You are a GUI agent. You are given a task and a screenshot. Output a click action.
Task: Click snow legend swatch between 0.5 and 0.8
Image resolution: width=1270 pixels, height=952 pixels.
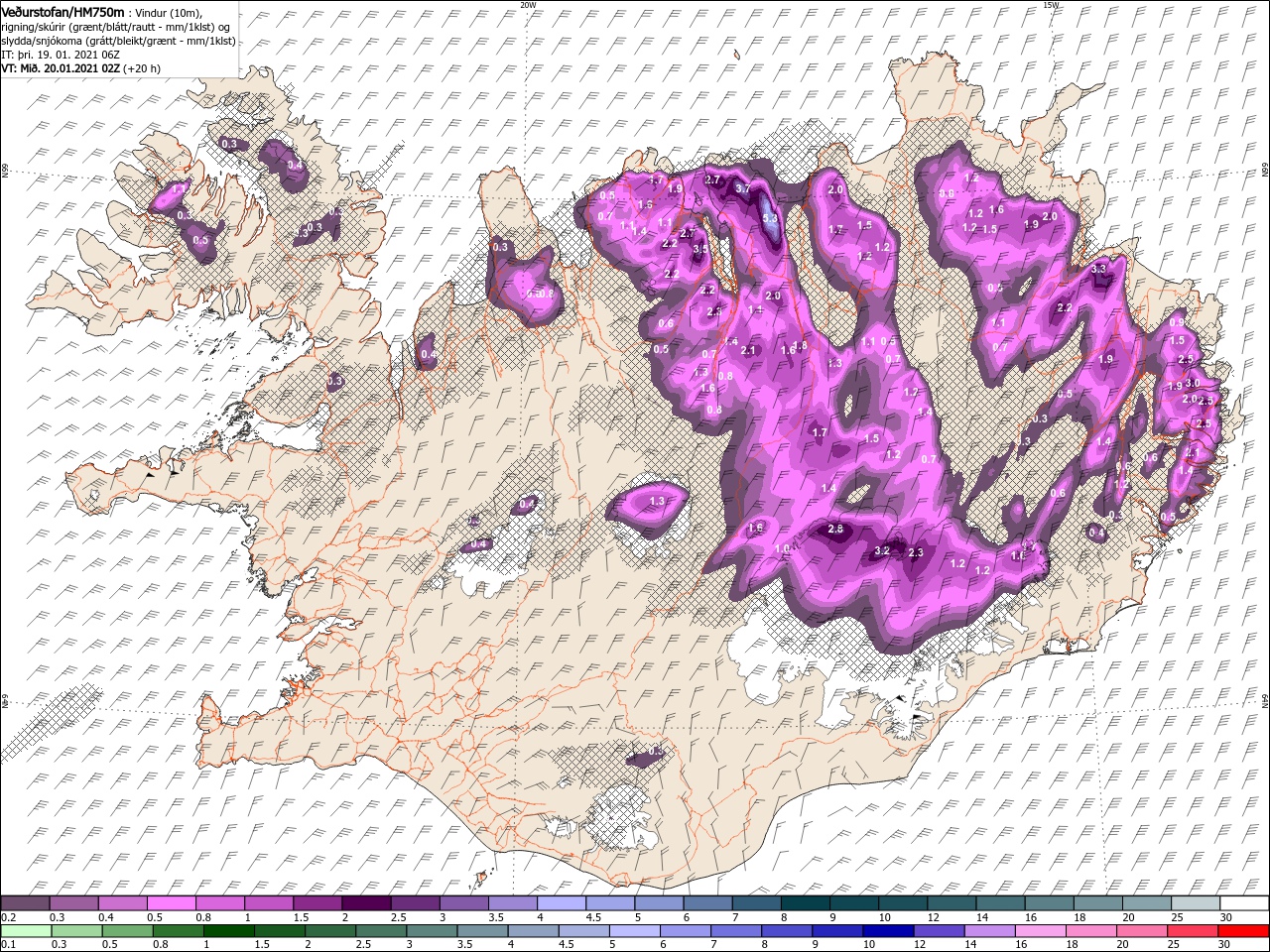(171, 902)
